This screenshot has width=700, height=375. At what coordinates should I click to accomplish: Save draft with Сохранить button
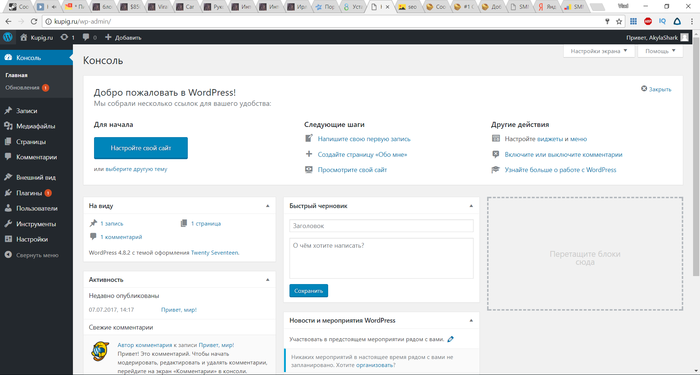point(308,291)
